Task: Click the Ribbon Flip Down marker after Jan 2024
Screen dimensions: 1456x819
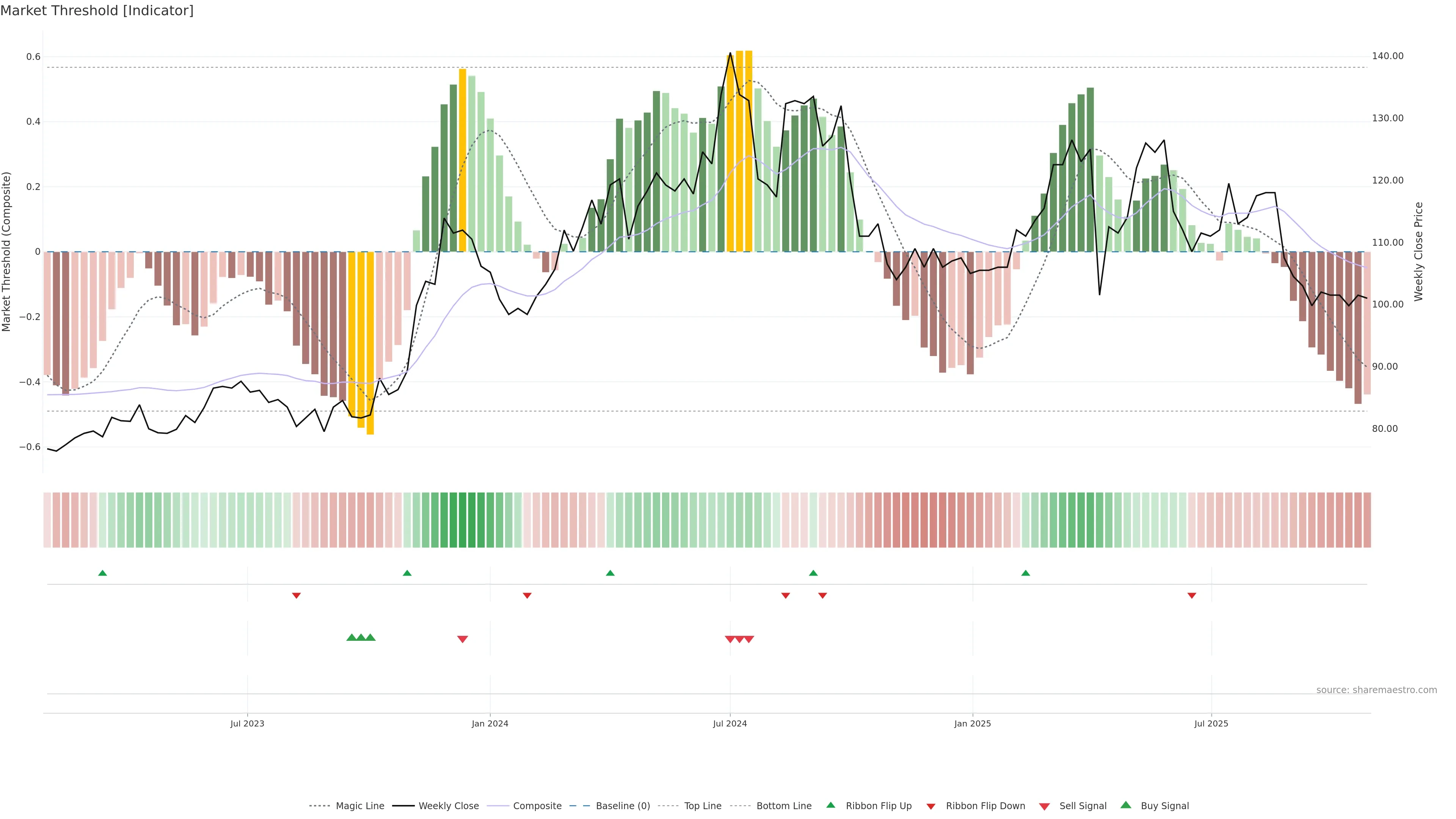Action: (x=527, y=596)
